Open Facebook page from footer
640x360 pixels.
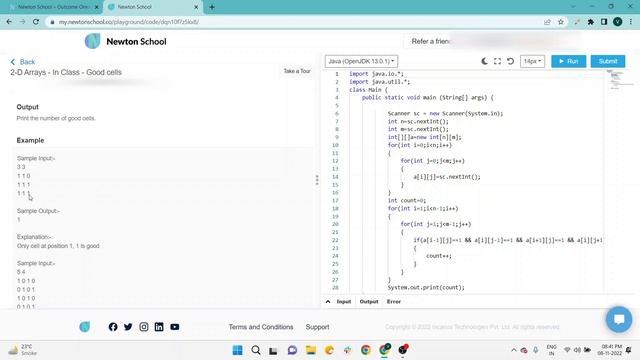[x=113, y=327]
